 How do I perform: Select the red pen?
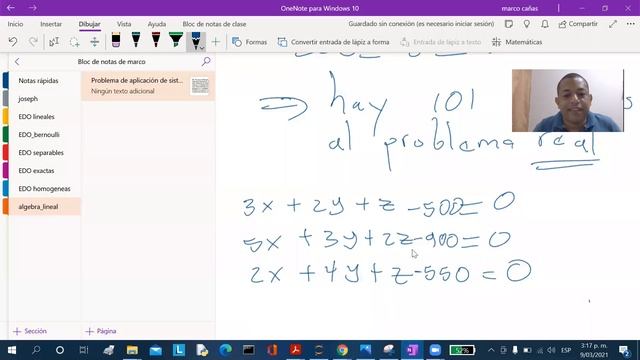(156, 40)
